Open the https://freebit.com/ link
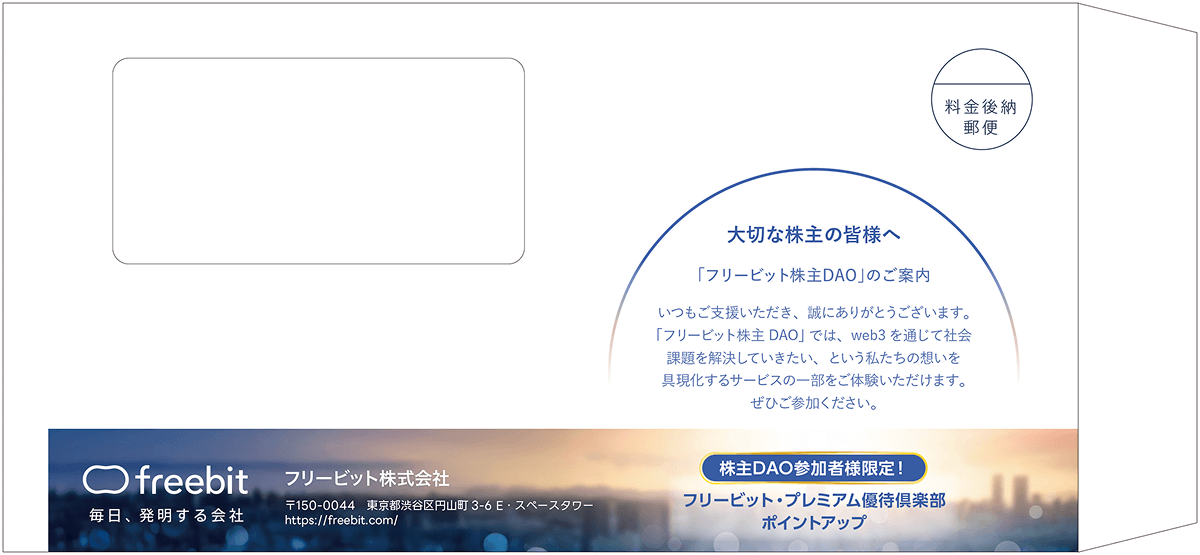Screen dimensions: 1200x555 (x=341, y=520)
